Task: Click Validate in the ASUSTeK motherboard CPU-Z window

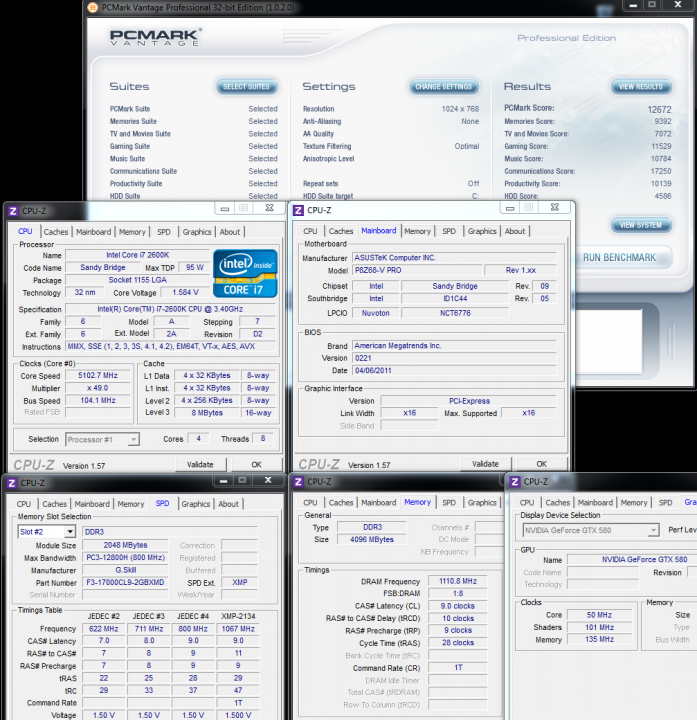Action: (x=485, y=464)
